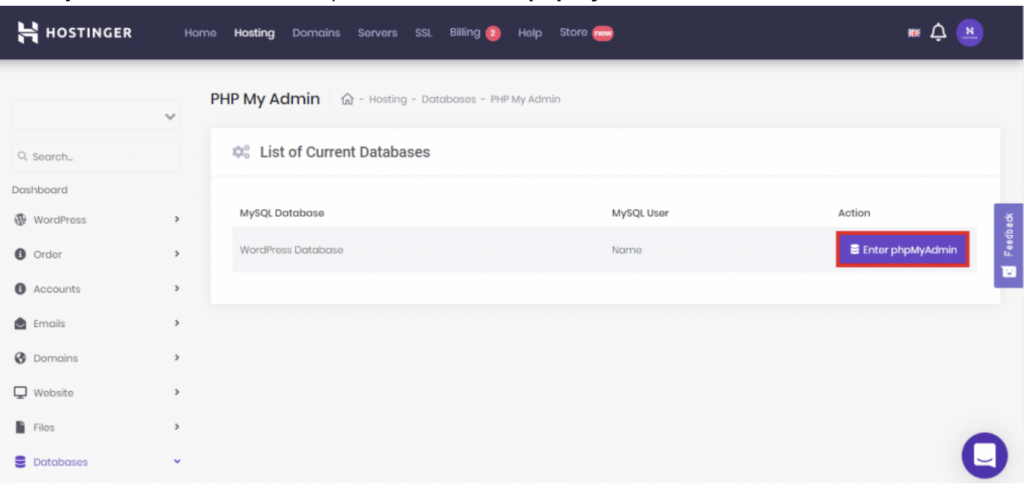The height and width of the screenshot is (484, 1024).
Task: Click the new badge next to Store
Action: (602, 33)
